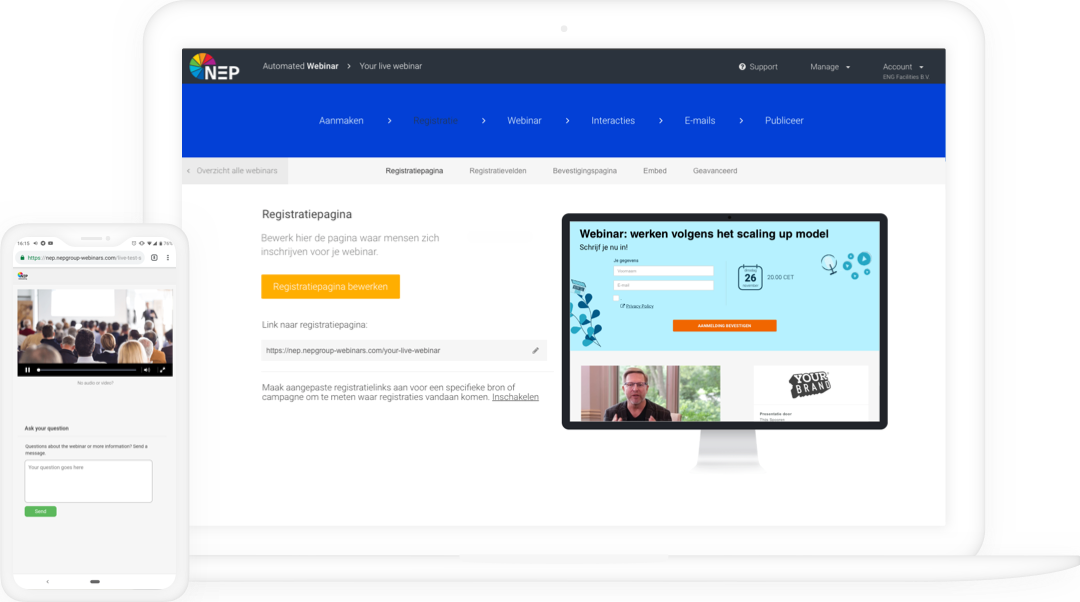1080x602 pixels.
Task: Click the green Send button on phone
Action: [x=41, y=512]
